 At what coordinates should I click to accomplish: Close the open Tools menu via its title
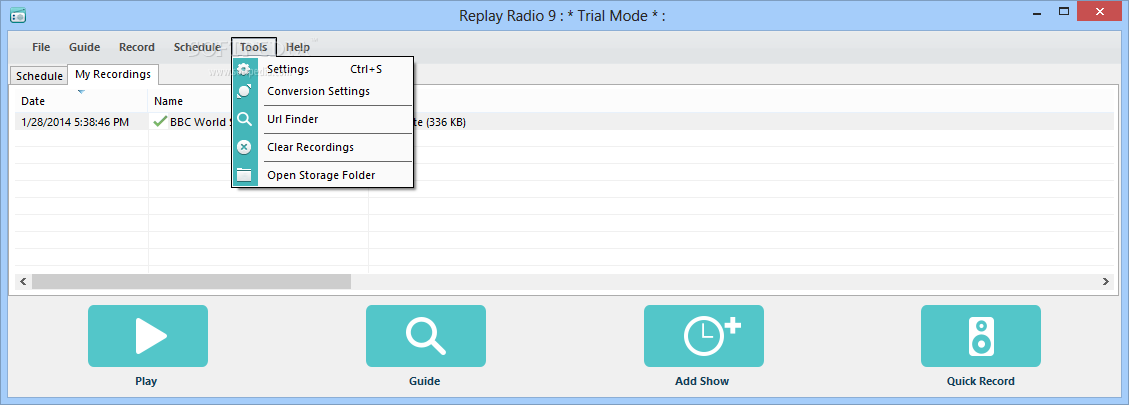pos(253,47)
